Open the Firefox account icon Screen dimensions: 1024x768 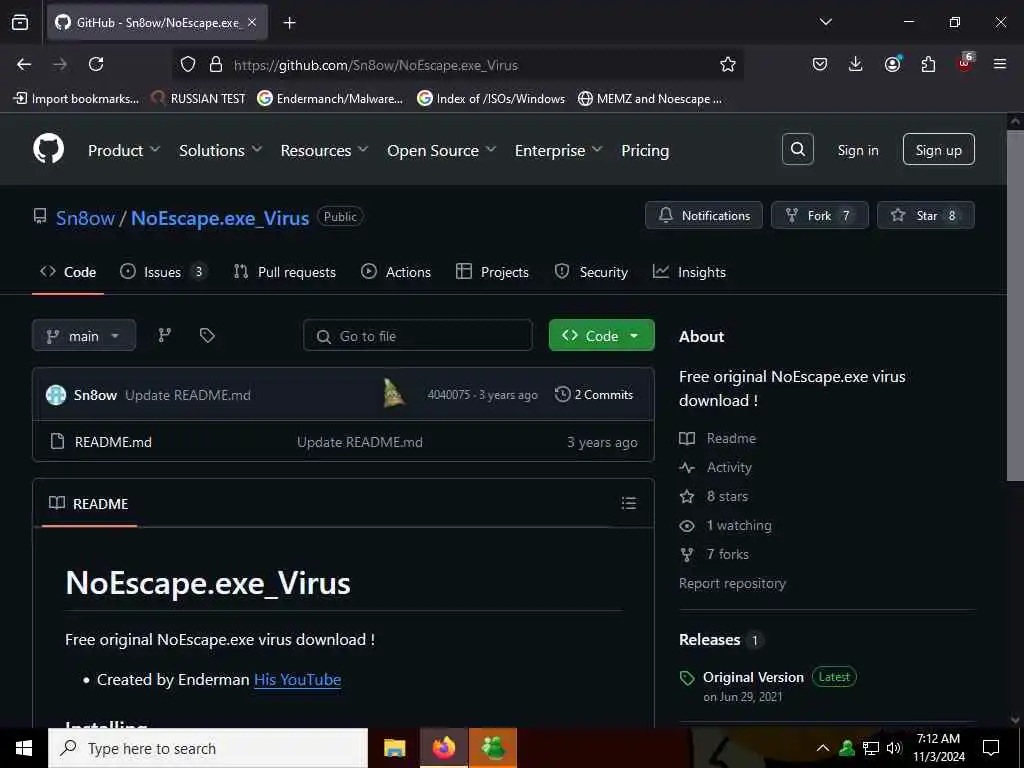click(892, 64)
